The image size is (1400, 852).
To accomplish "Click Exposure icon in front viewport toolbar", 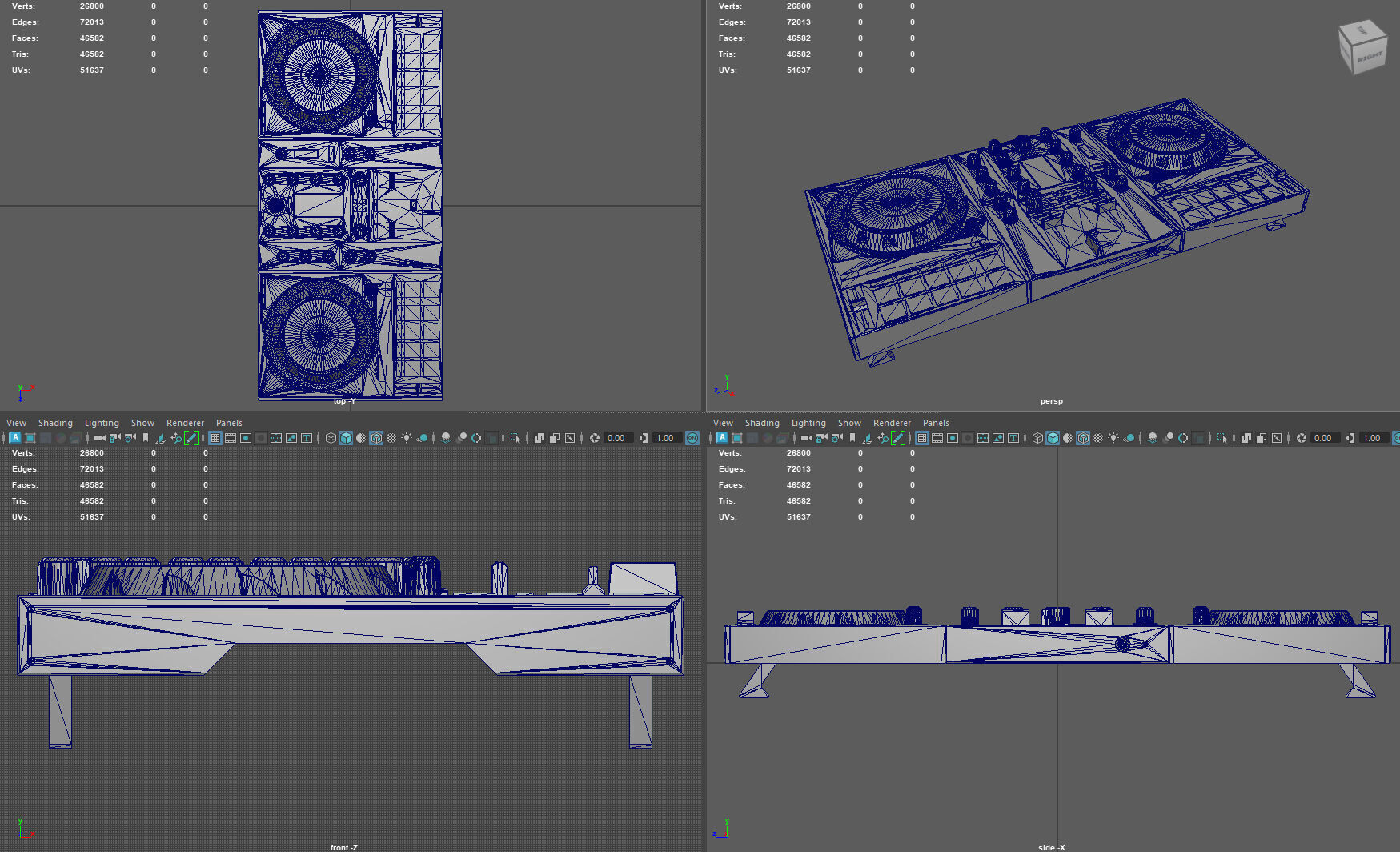I will tap(595, 438).
